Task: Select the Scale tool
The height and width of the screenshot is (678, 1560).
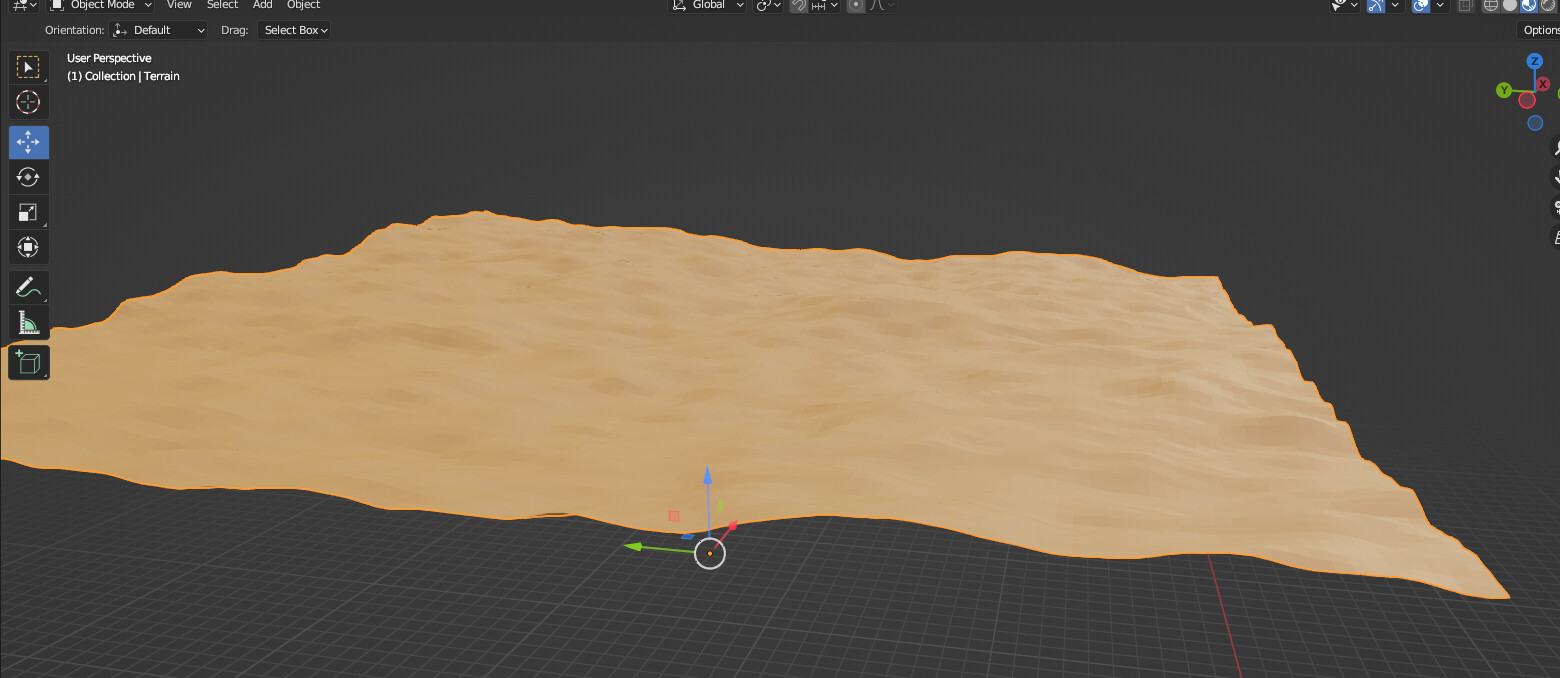Action: click(x=28, y=212)
